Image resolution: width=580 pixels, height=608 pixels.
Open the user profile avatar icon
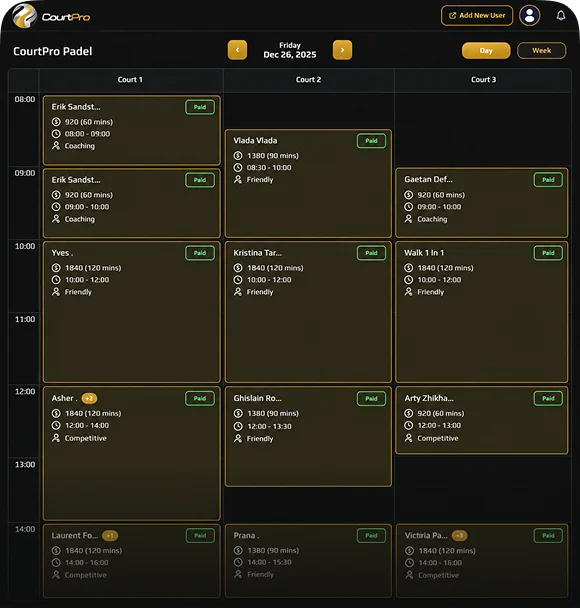click(x=530, y=16)
